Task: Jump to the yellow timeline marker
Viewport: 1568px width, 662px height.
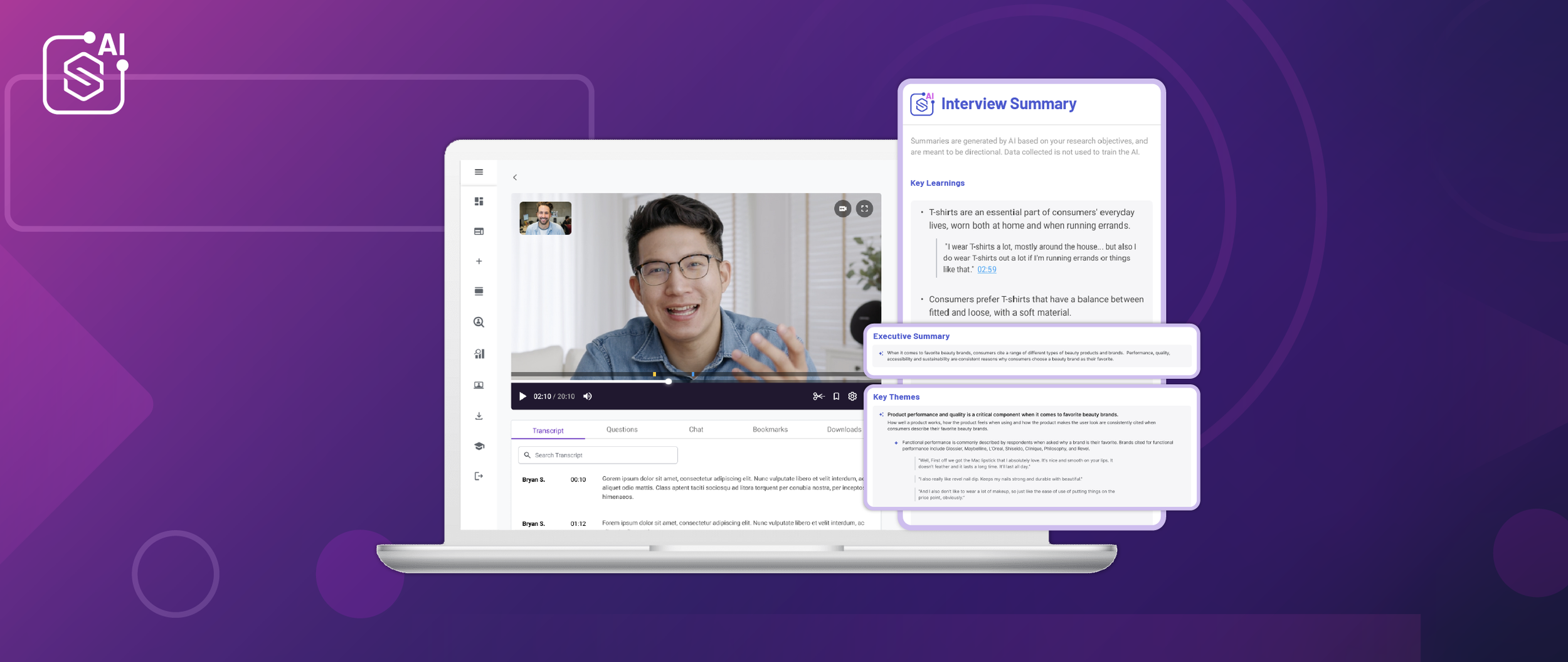Action: click(654, 375)
